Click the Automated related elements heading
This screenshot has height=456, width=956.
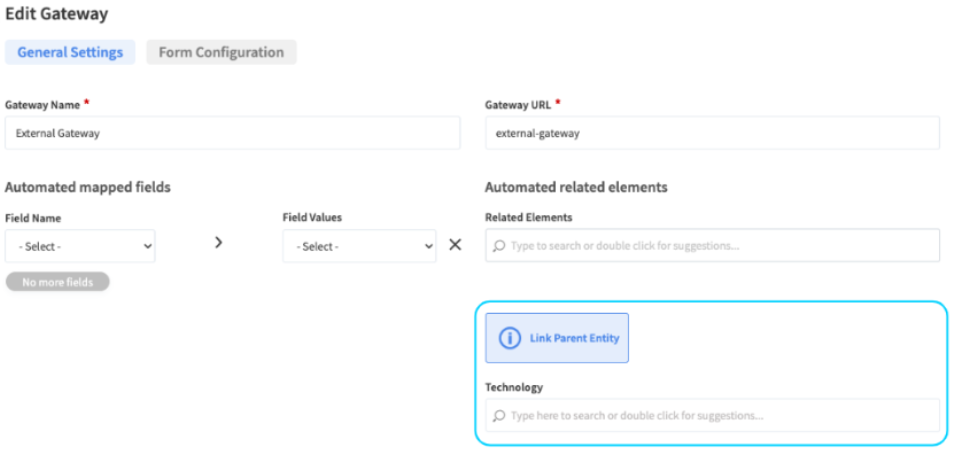point(576,187)
